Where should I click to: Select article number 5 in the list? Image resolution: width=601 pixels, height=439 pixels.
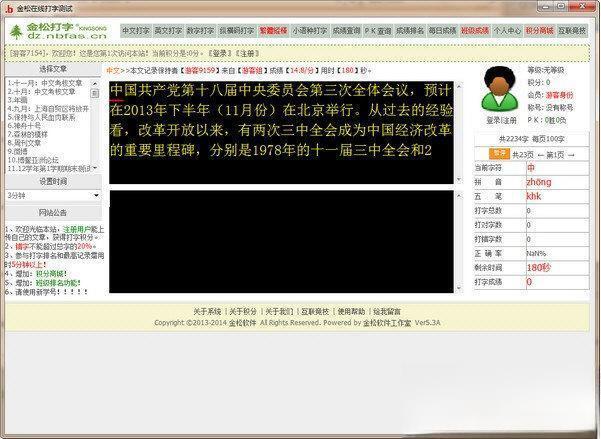click(41, 117)
